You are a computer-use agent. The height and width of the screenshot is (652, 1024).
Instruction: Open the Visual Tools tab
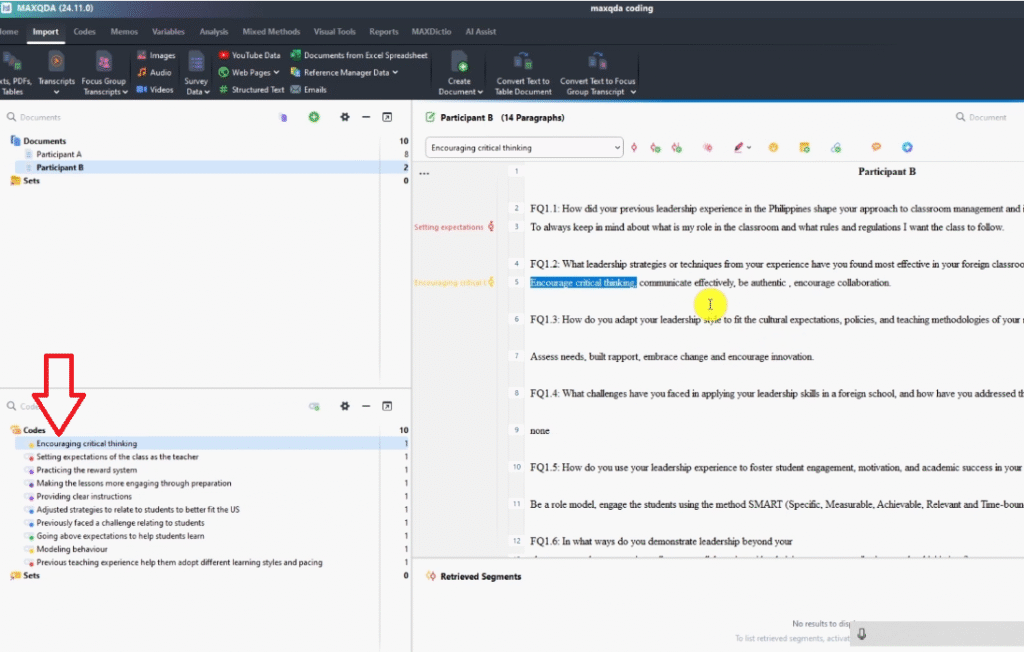tap(333, 32)
